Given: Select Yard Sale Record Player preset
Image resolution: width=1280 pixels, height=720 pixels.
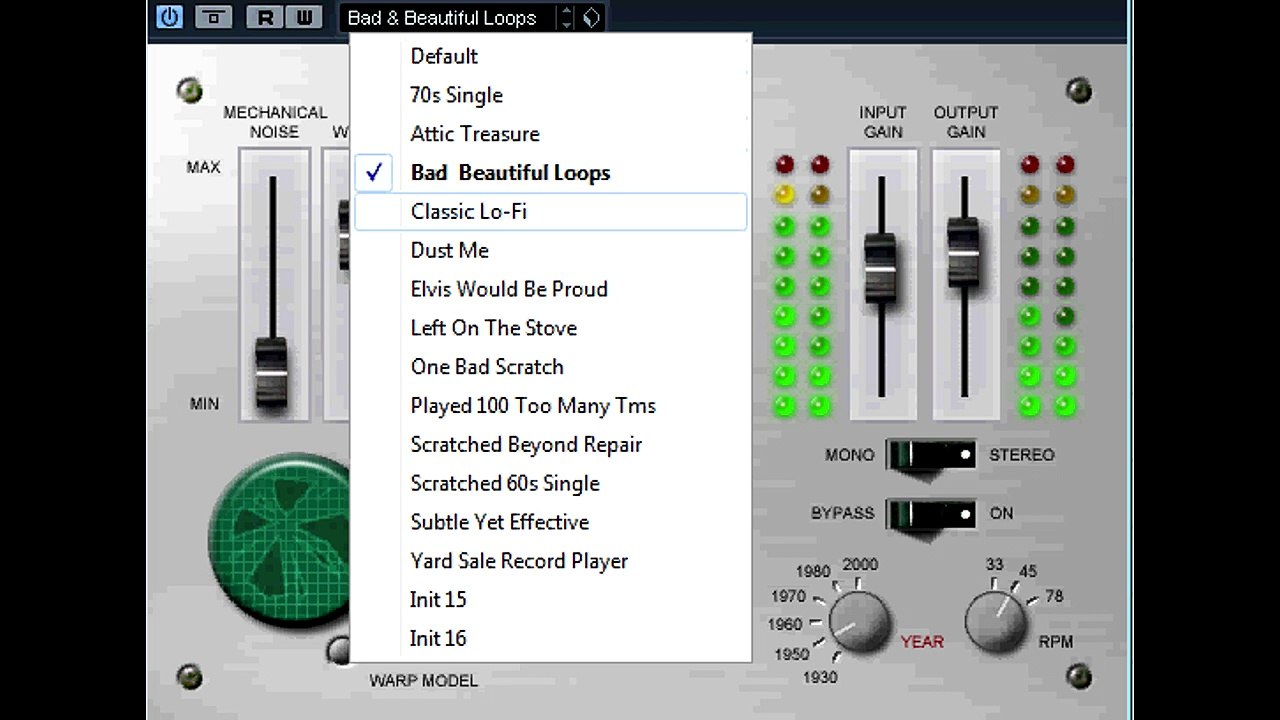Looking at the screenshot, I should (x=550, y=561).
